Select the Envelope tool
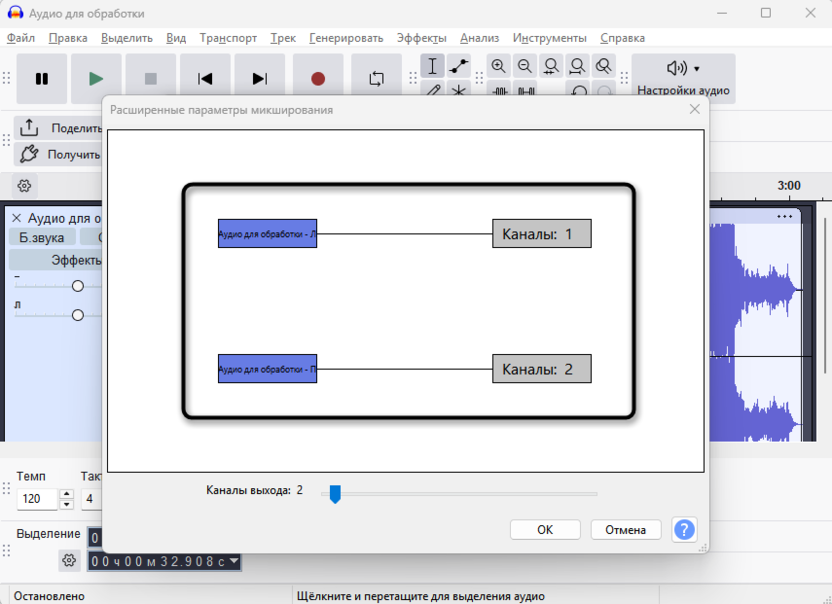This screenshot has height=604, width=832. click(459, 66)
